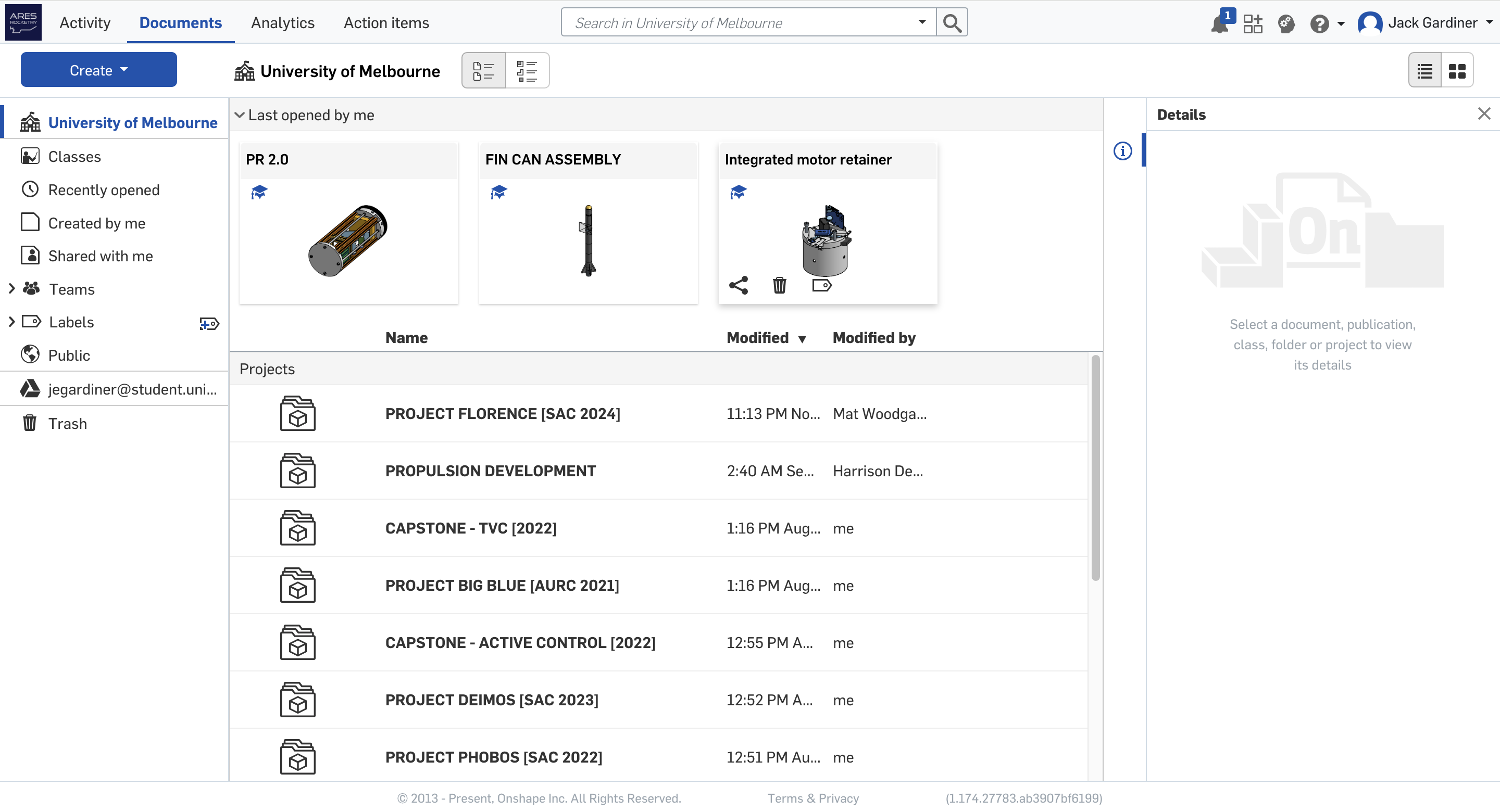The height and width of the screenshot is (812, 1500).
Task: Toggle Modified sort arrow
Action: [x=802, y=339]
